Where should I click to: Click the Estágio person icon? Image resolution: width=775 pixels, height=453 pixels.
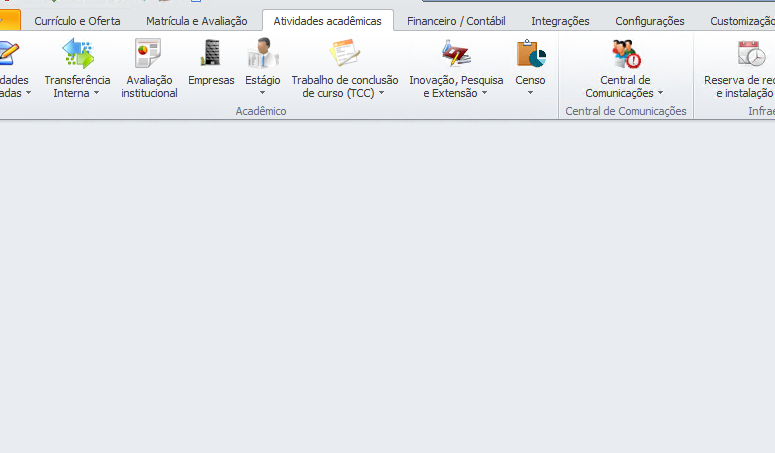[263, 52]
